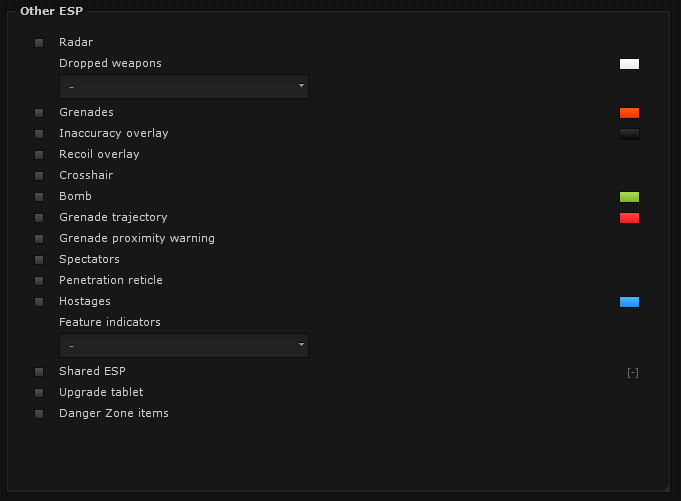Turn on the Crosshair checkbox
The image size is (681, 501).
[x=39, y=176]
